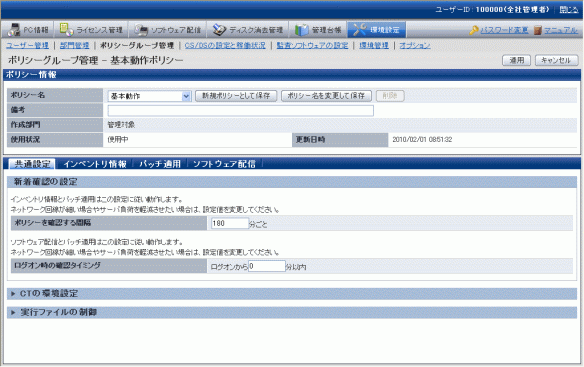Click the ディスク消去管理 icon
This screenshot has width=584, height=367.
[x=219, y=30]
